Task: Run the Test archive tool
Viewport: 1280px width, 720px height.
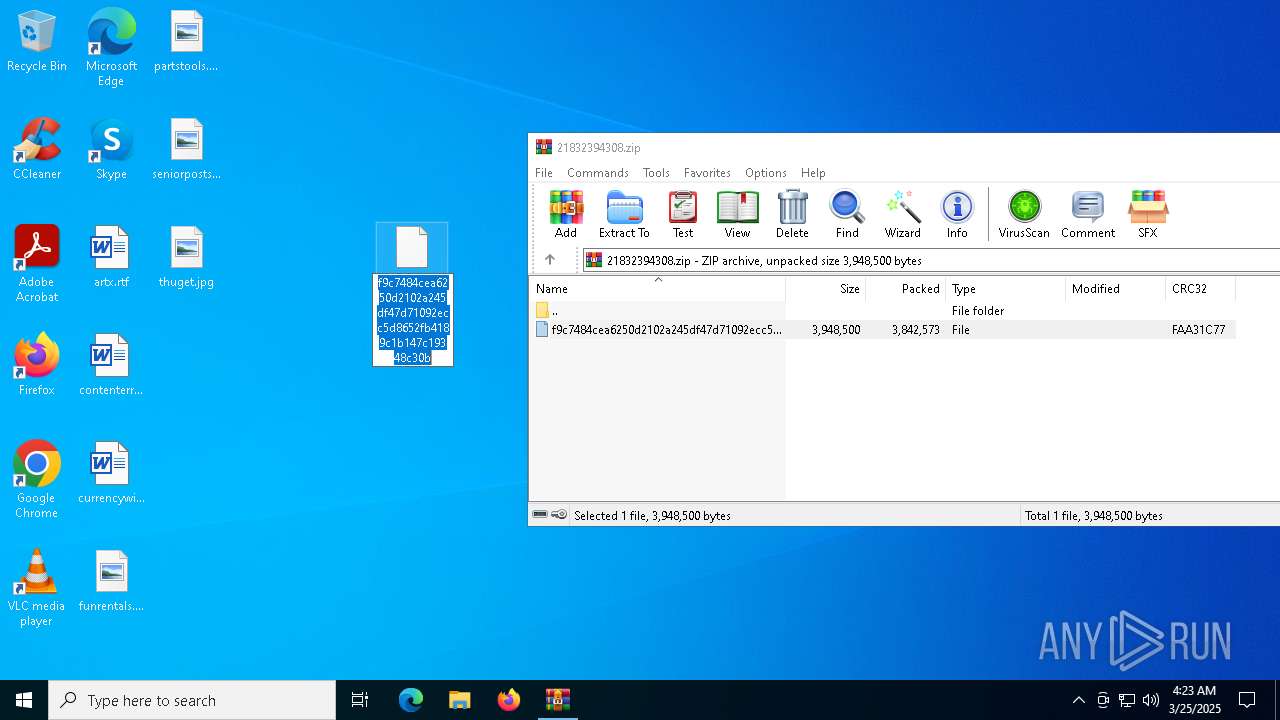Action: click(x=683, y=214)
